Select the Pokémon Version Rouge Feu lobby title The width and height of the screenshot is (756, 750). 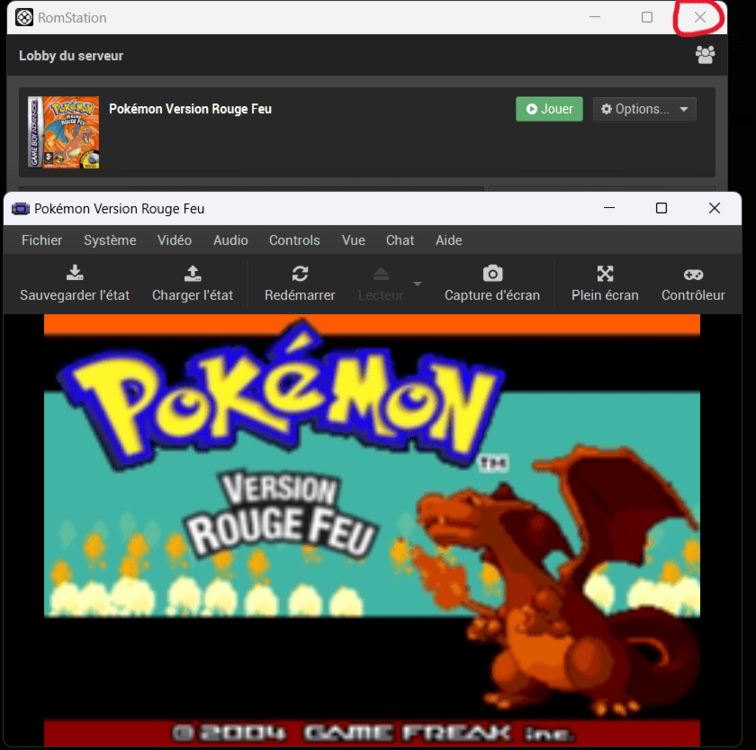(x=190, y=109)
